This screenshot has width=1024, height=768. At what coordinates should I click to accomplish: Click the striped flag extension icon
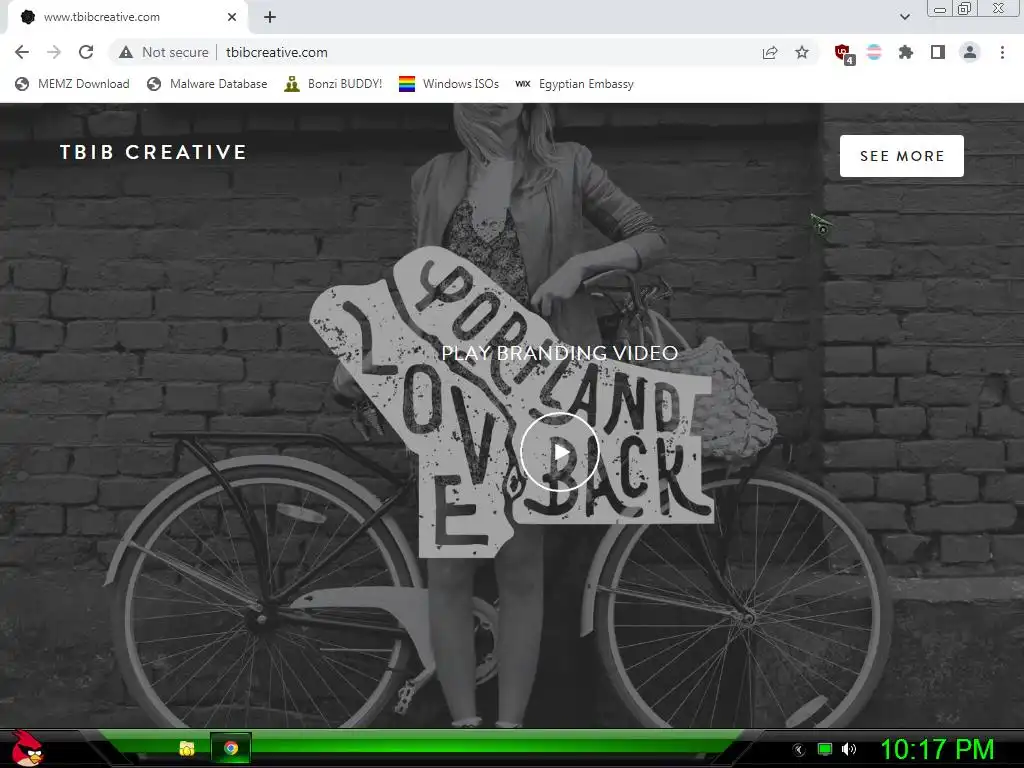point(874,52)
